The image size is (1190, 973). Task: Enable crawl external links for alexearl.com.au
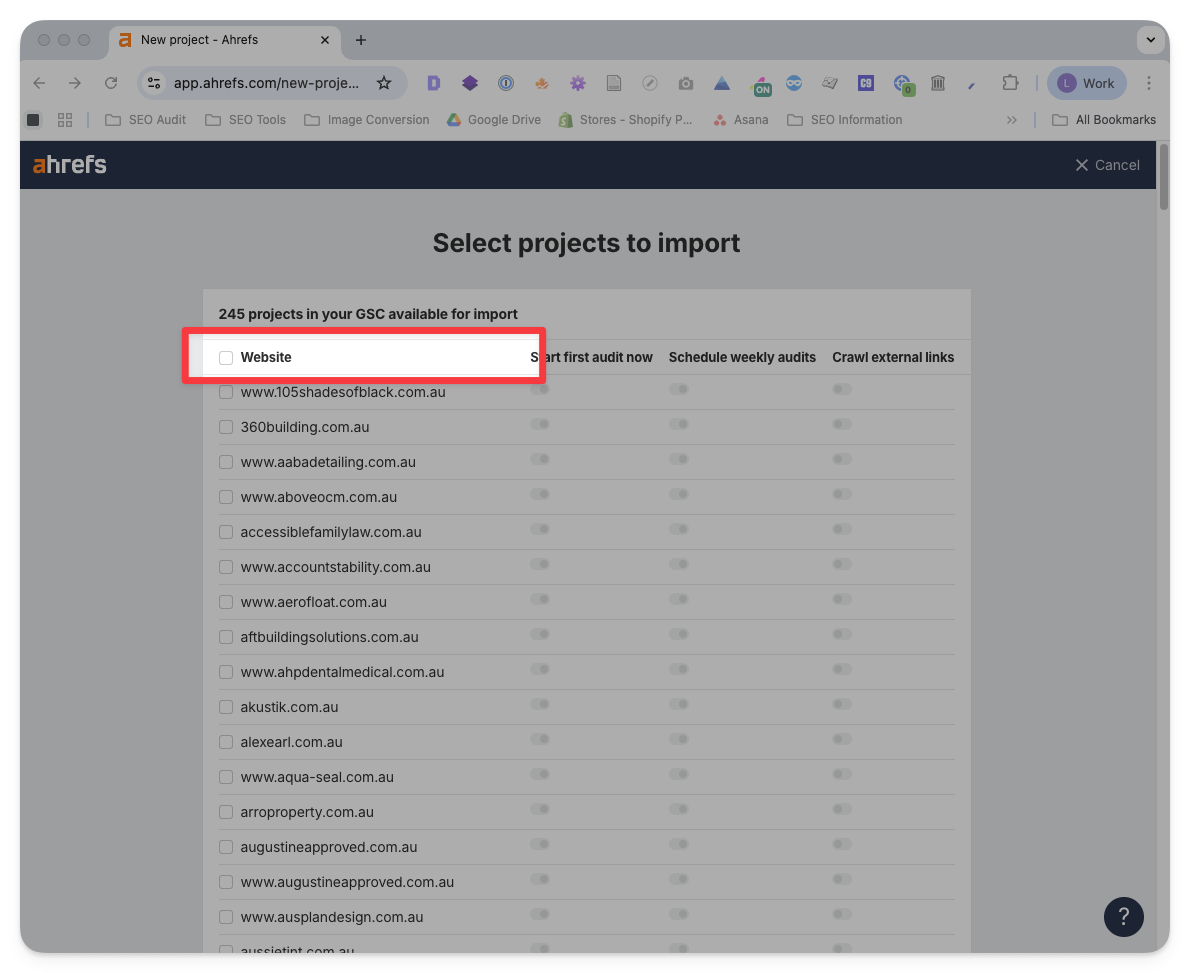coord(842,740)
